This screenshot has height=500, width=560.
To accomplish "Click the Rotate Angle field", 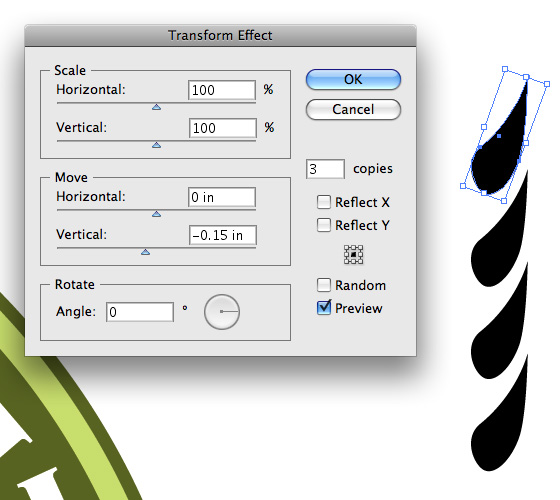I will tap(140, 312).
